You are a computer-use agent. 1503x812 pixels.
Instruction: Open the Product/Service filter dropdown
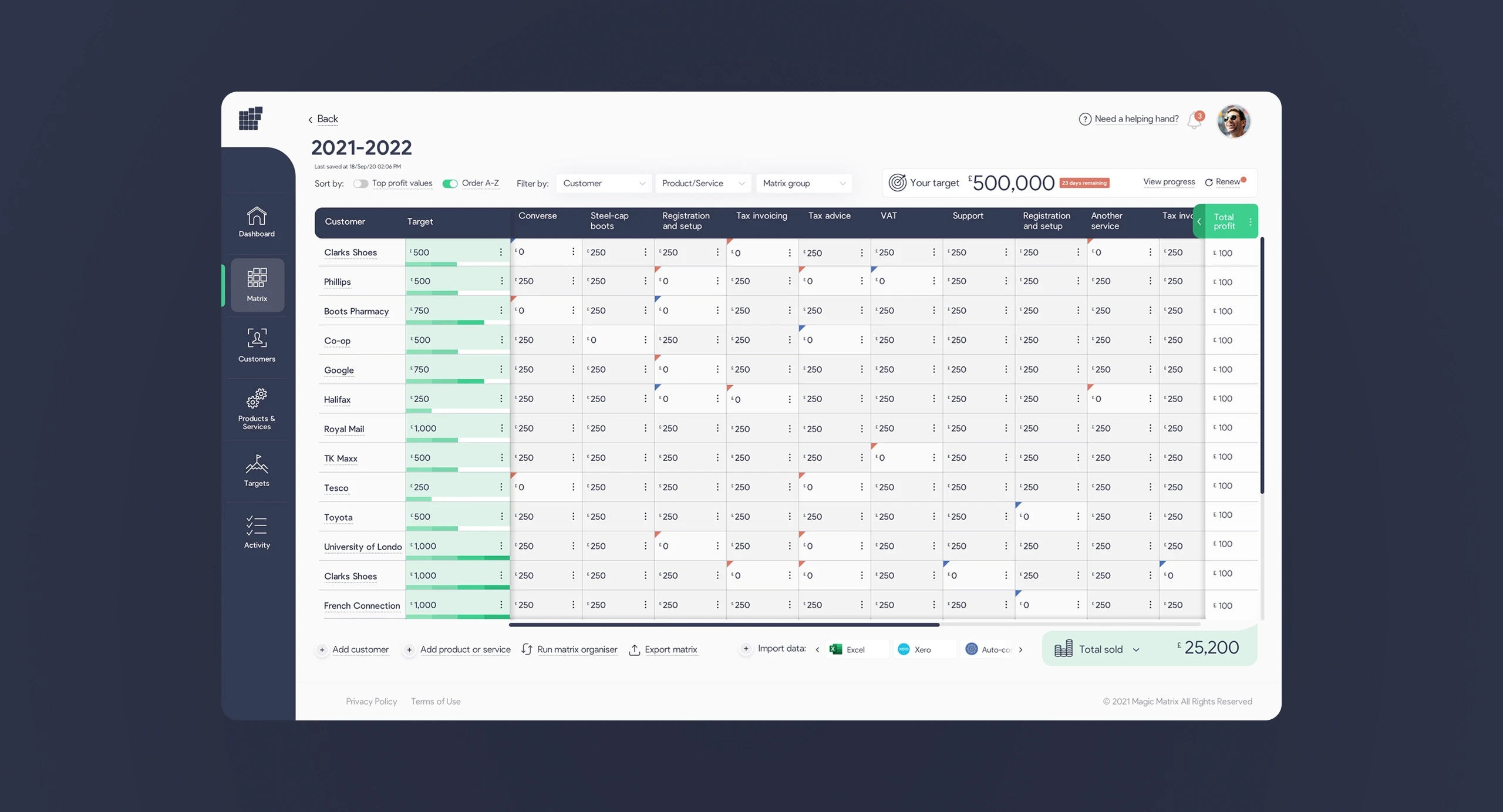pos(703,183)
